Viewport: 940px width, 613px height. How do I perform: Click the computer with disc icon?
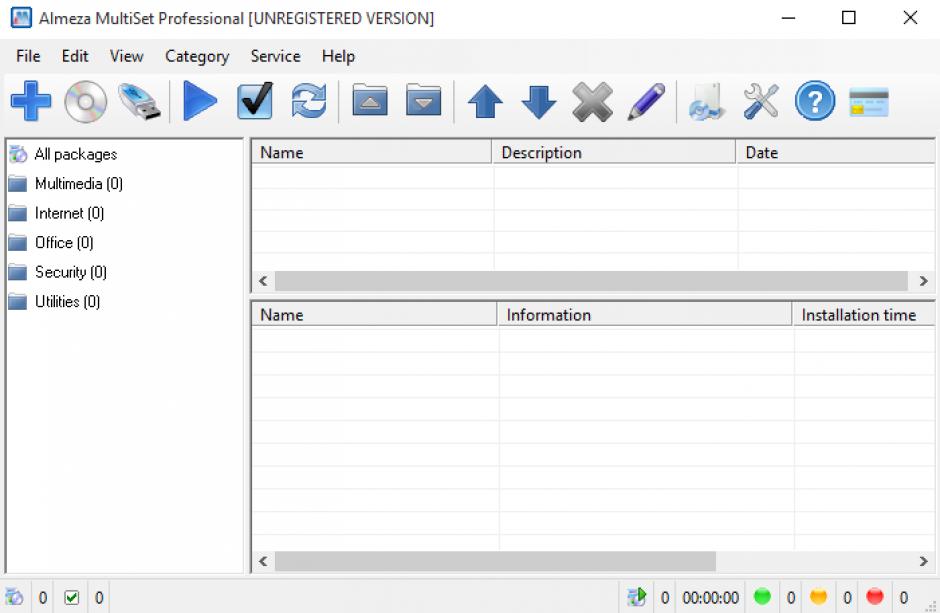pyautogui.click(x=707, y=101)
